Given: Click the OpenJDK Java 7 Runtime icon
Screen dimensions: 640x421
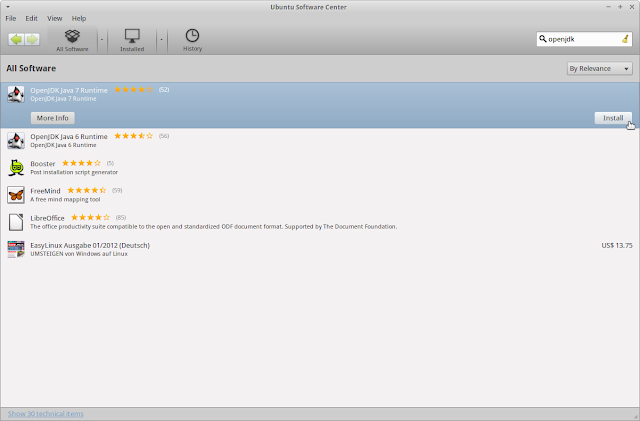Looking at the screenshot, I should tap(16, 94).
